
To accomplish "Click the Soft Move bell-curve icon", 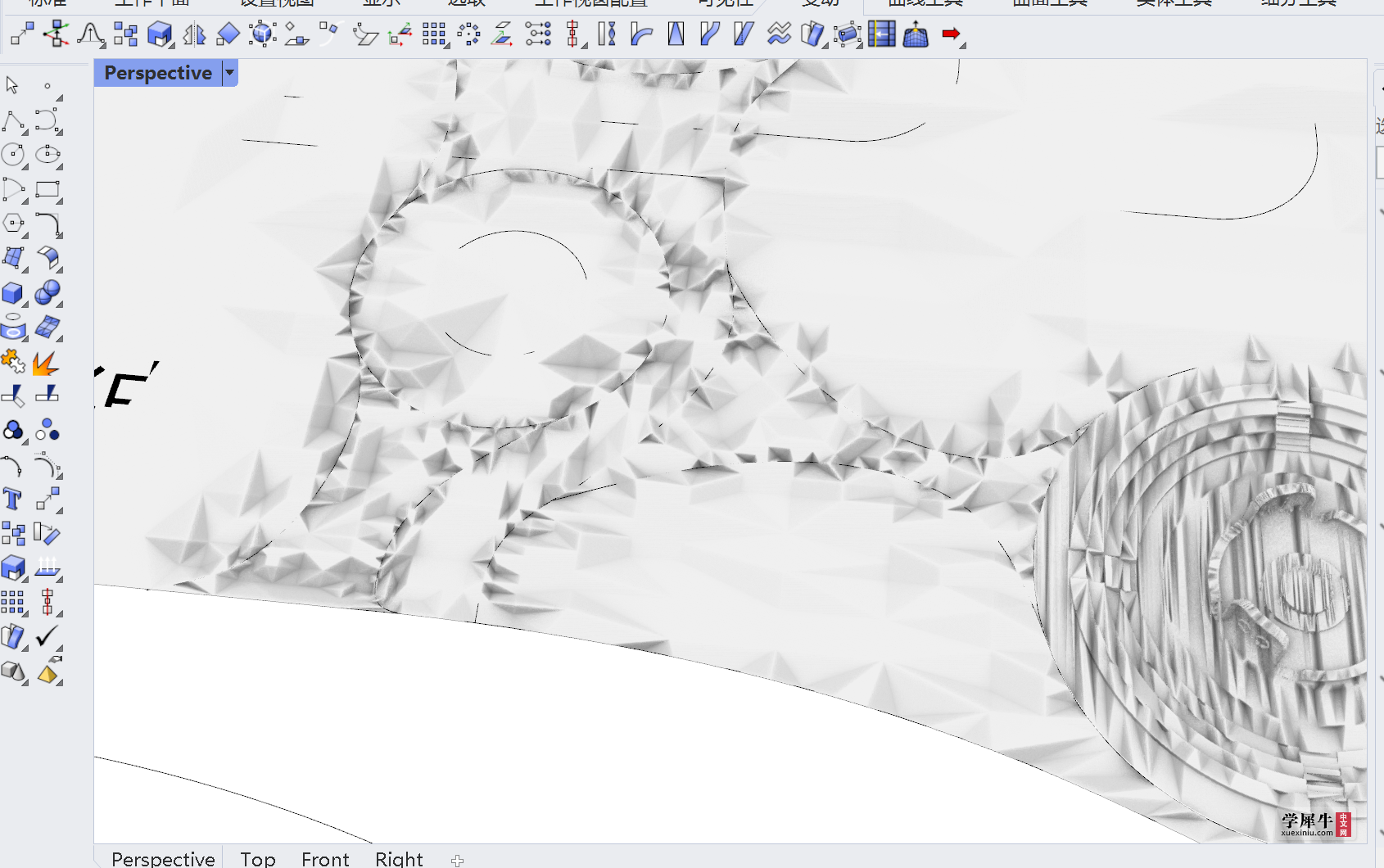I will pyautogui.click(x=90, y=34).
